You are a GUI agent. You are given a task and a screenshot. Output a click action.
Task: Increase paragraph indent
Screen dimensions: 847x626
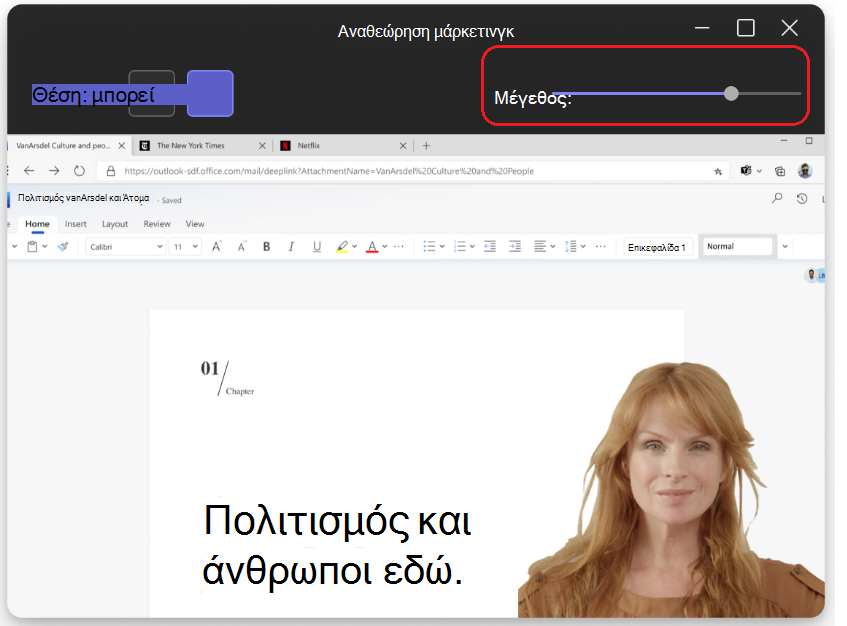click(x=515, y=246)
